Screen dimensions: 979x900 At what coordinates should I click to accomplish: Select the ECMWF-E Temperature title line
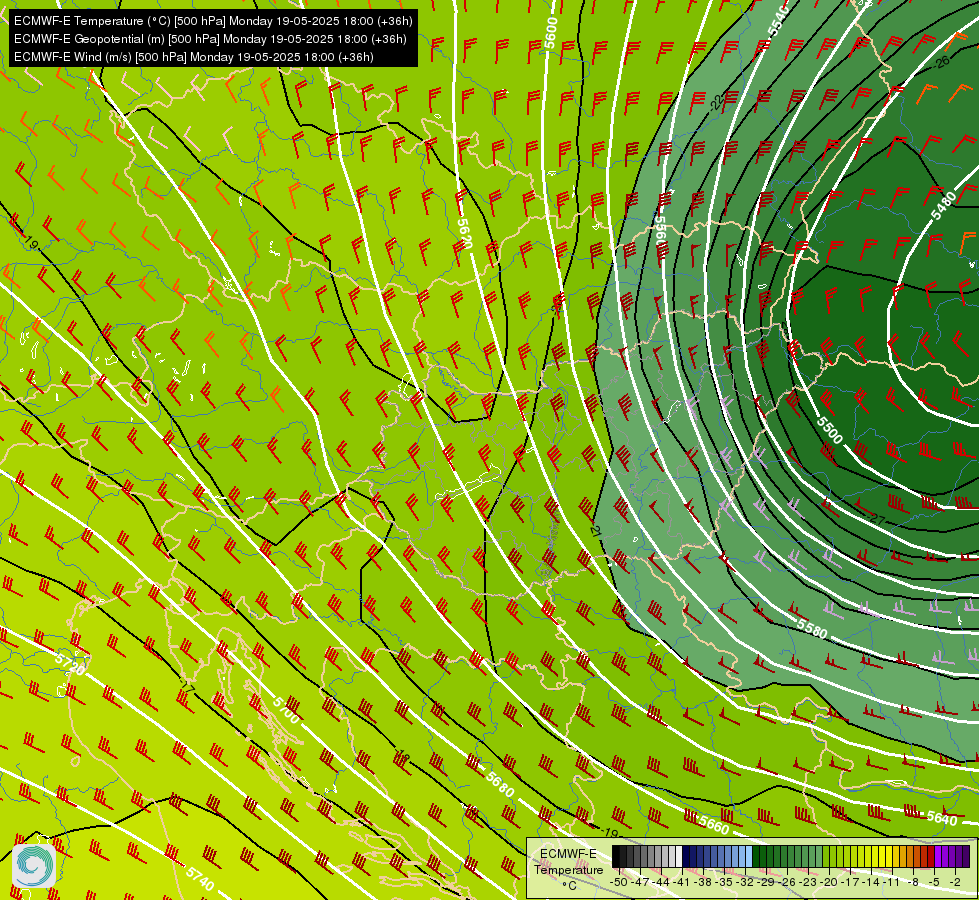(213, 21)
